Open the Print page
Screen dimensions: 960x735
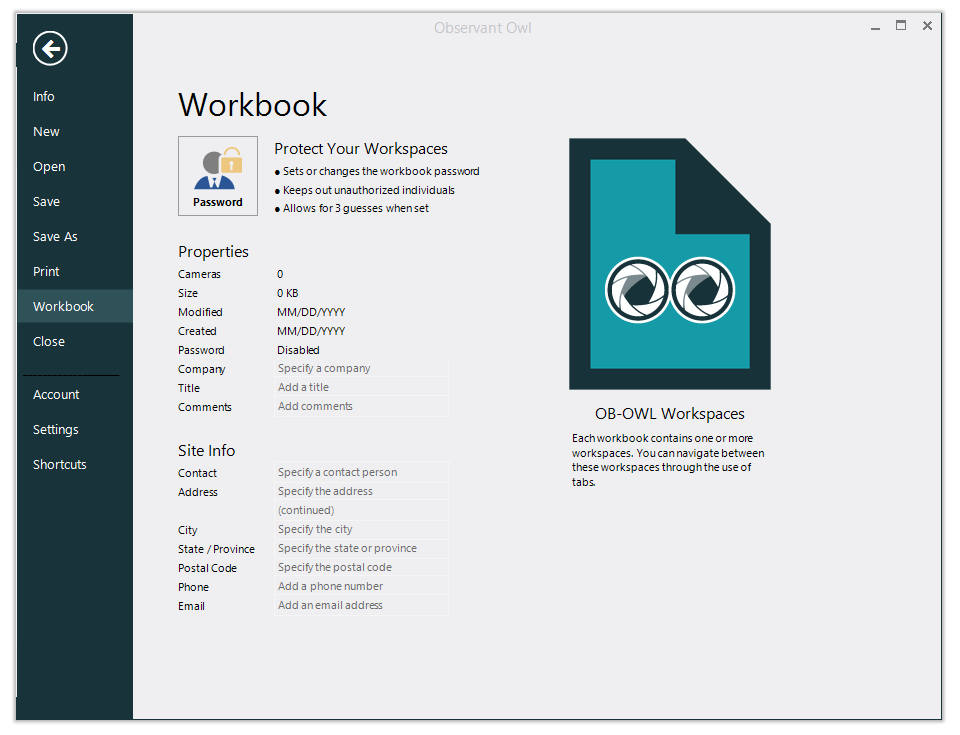coord(46,271)
